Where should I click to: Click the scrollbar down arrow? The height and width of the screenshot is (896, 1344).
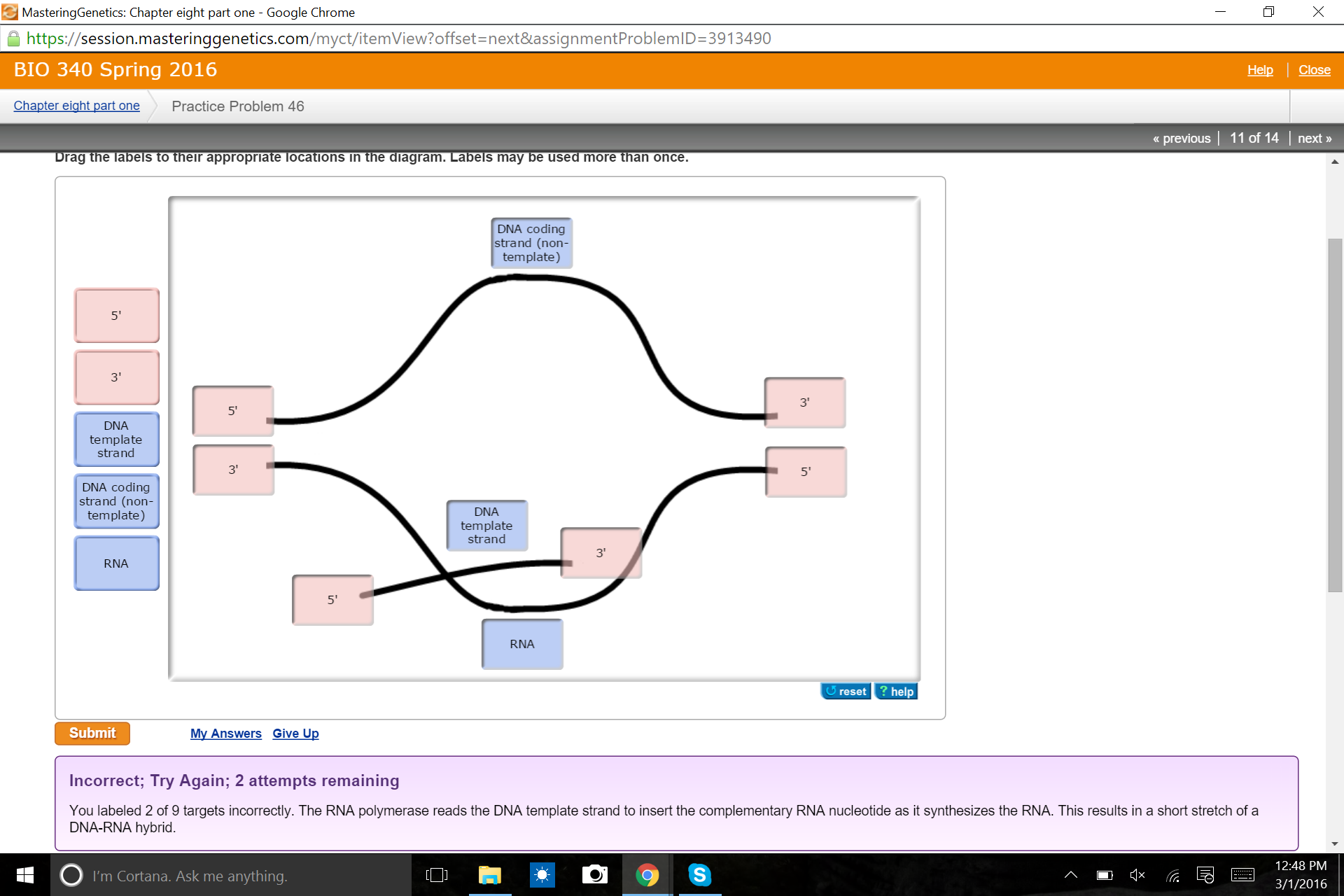coord(1335,844)
